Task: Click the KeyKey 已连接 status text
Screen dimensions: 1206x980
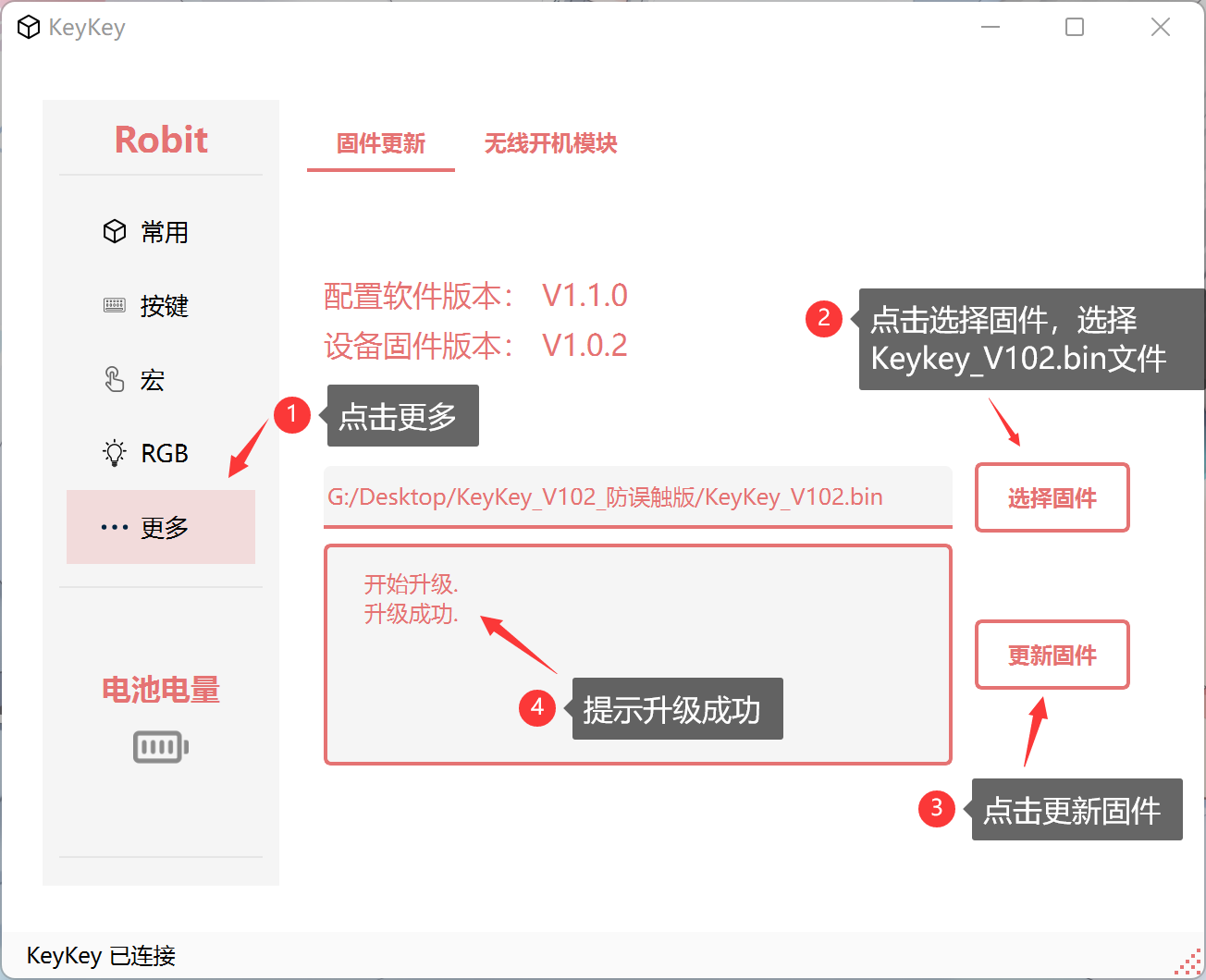Action: pyautogui.click(x=102, y=955)
